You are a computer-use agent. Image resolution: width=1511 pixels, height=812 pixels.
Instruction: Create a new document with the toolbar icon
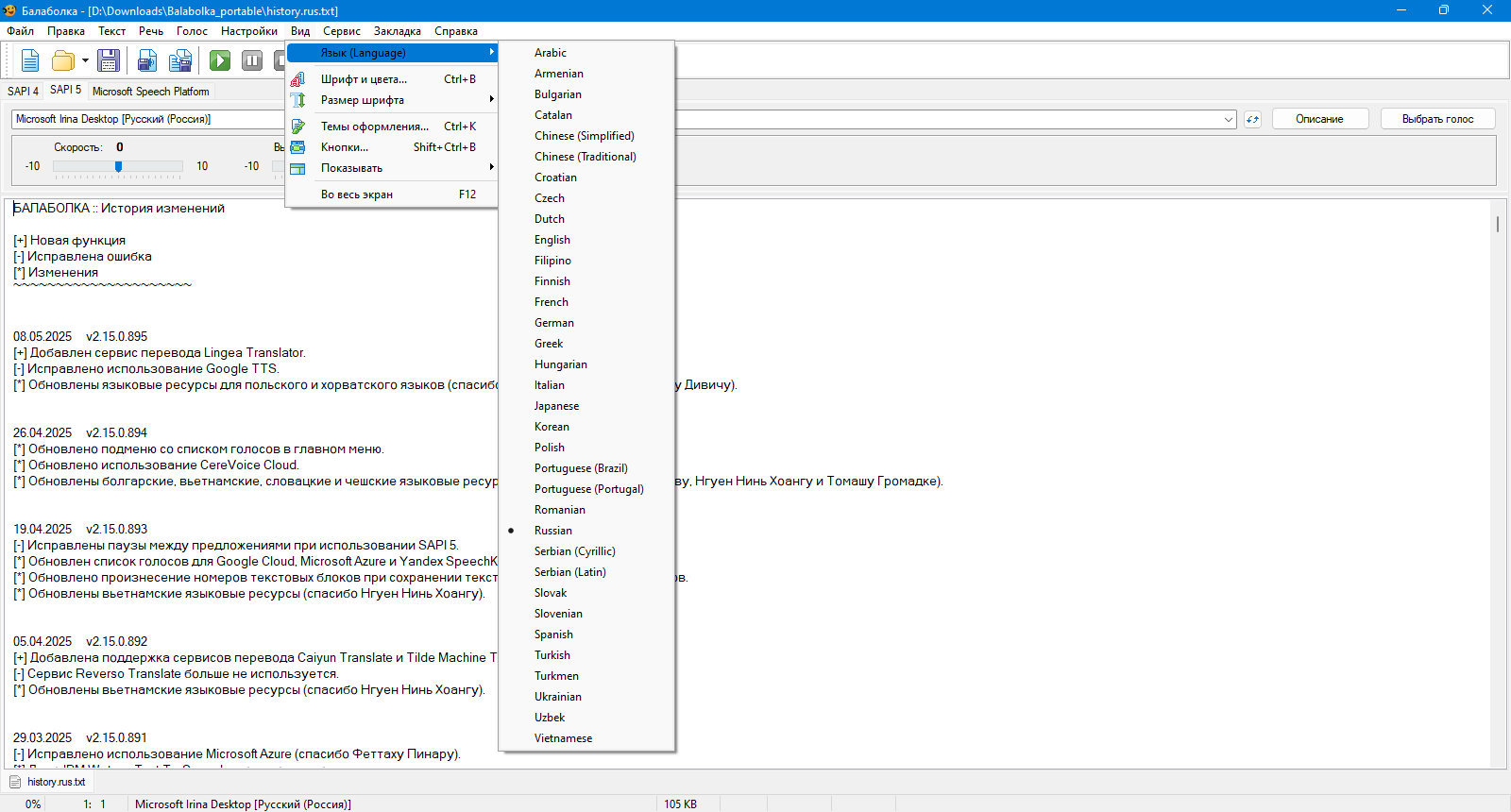pos(30,60)
